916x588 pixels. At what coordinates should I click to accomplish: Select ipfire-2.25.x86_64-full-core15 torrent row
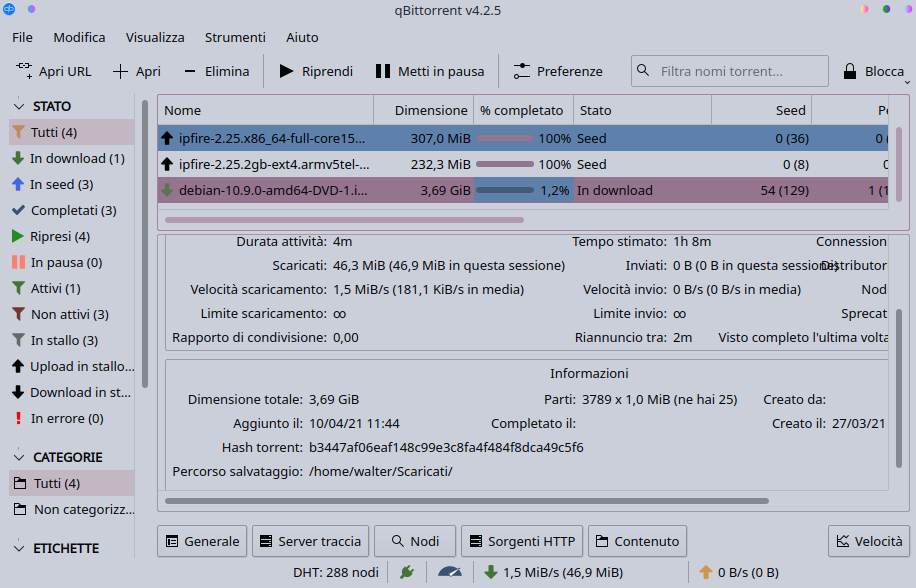[523, 138]
